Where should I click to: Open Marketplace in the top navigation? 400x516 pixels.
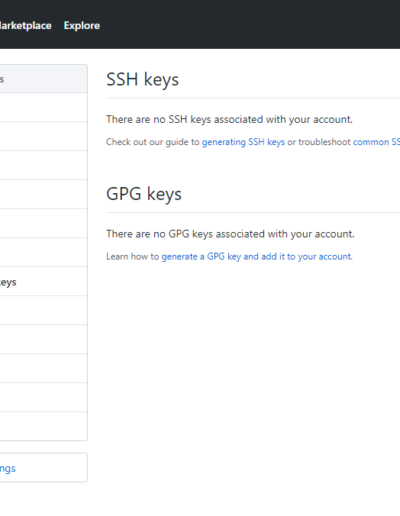(x=26, y=26)
